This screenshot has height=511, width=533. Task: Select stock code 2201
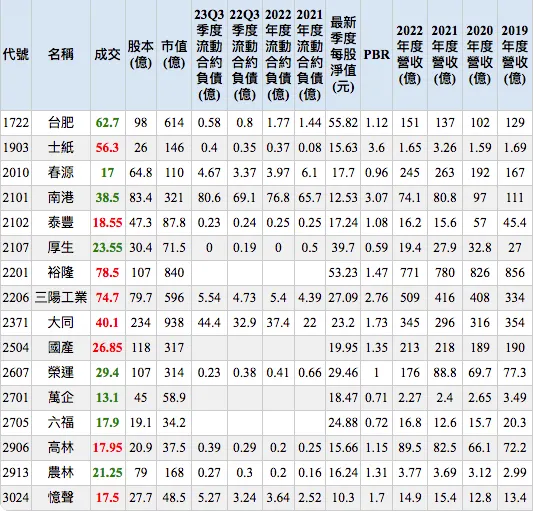coord(16,273)
